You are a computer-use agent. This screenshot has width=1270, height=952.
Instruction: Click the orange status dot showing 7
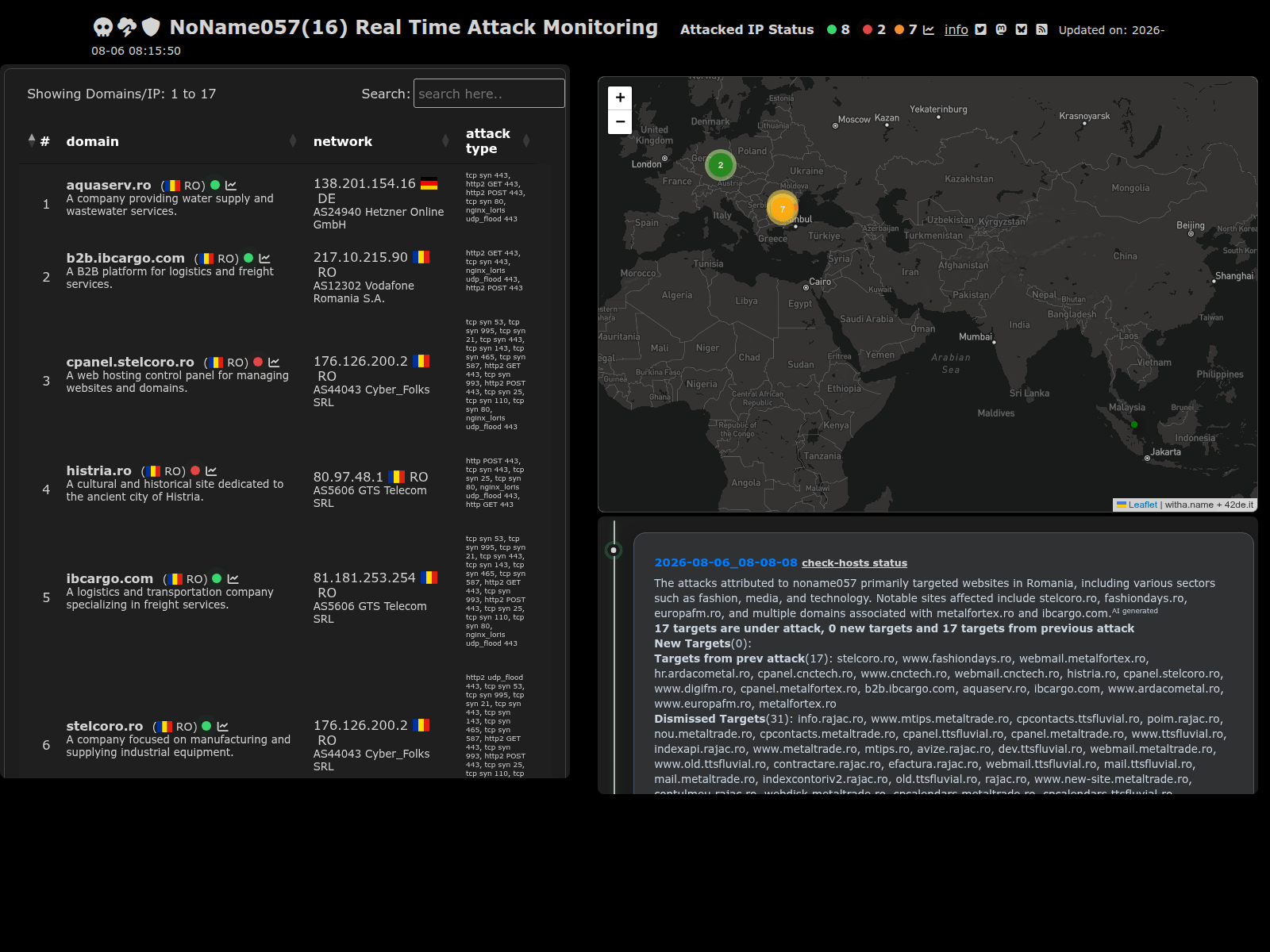(x=899, y=29)
